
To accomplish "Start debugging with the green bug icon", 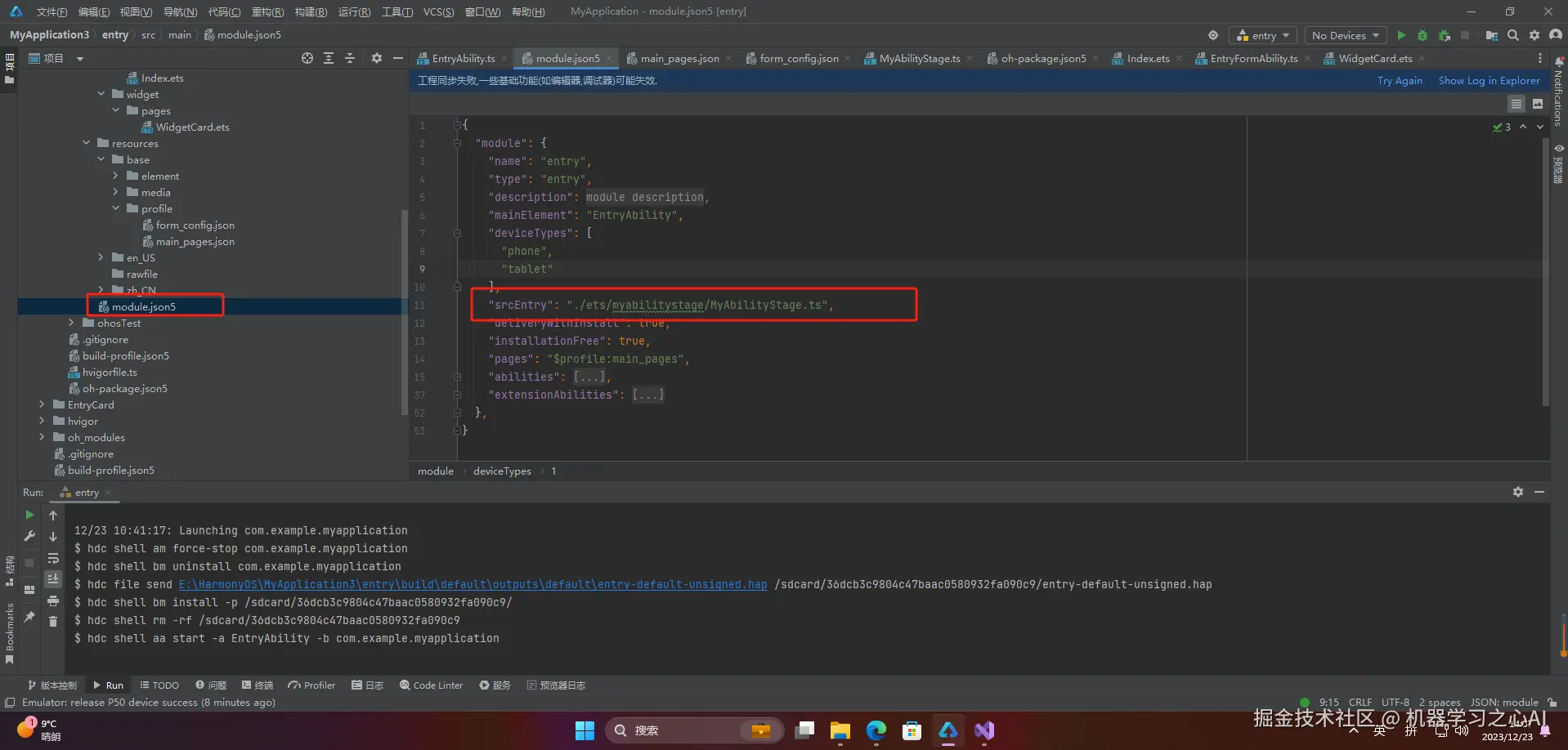I will 1422,35.
